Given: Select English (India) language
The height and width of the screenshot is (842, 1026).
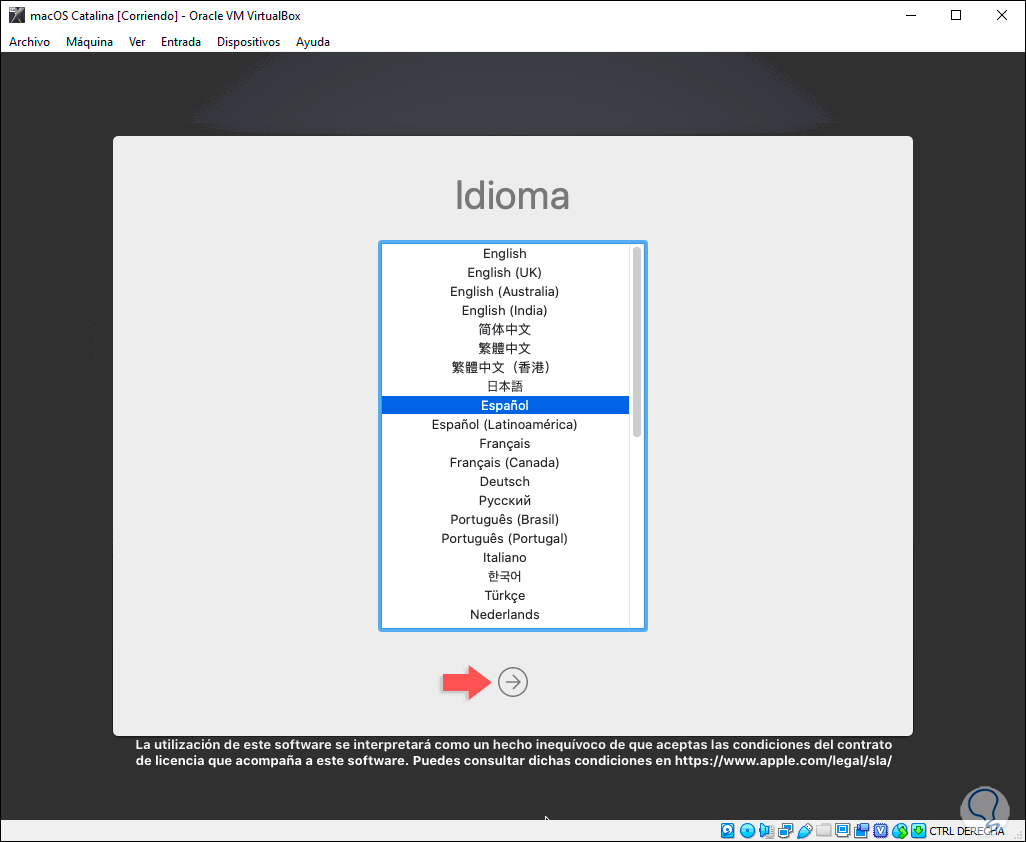Looking at the screenshot, I should click(x=504, y=310).
